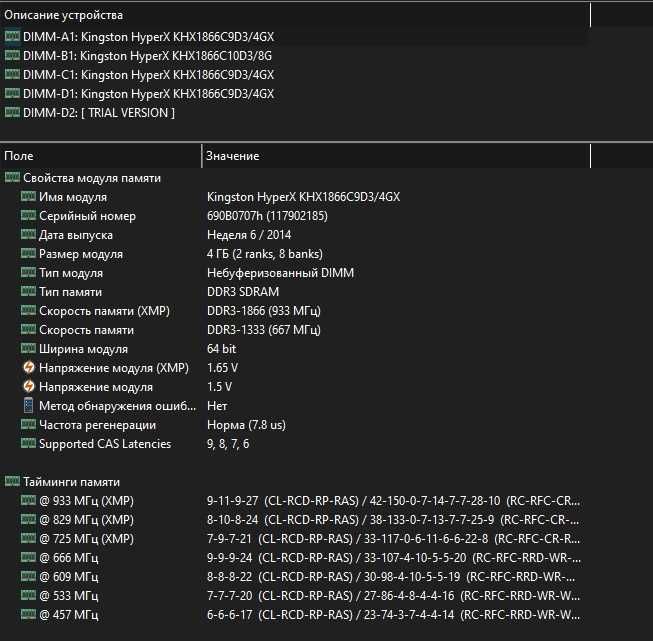Click the icon beside Метод обнаружения ошибок
This screenshot has height=641, width=653.
(x=28, y=405)
